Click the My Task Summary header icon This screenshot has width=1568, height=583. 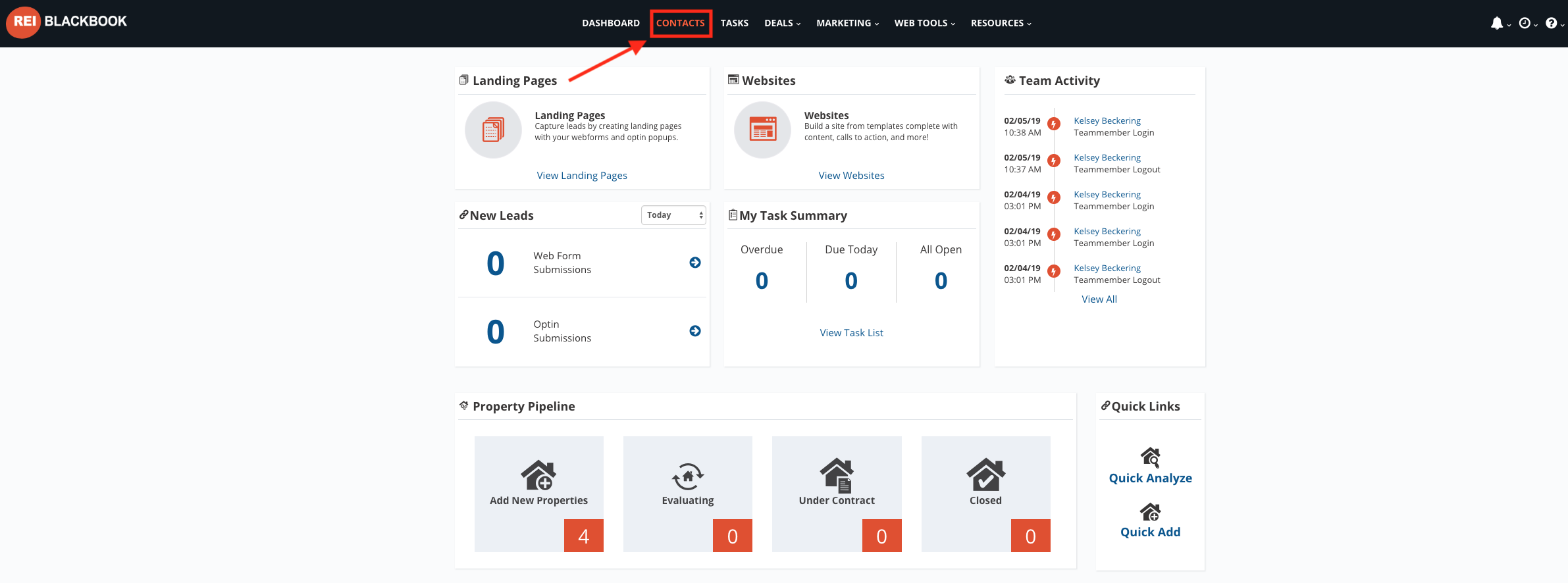pyautogui.click(x=733, y=215)
